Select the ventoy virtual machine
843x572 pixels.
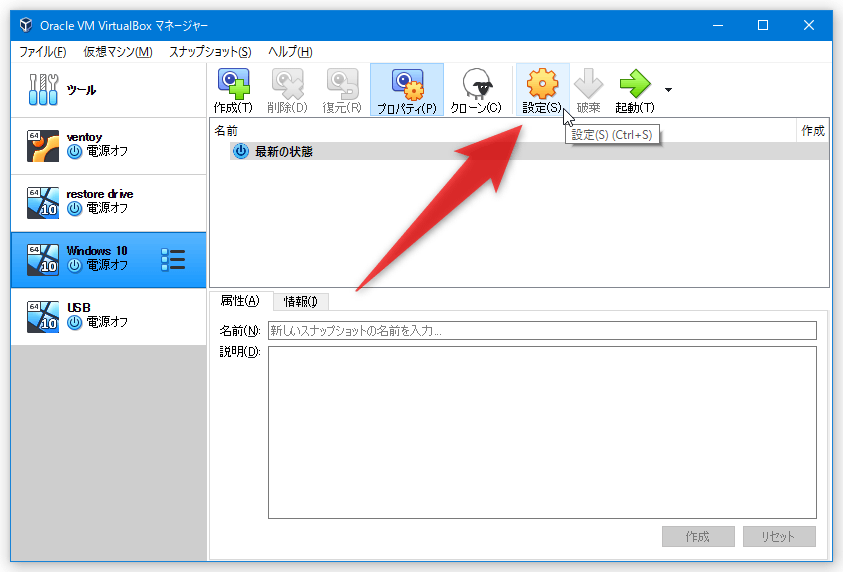[109, 146]
